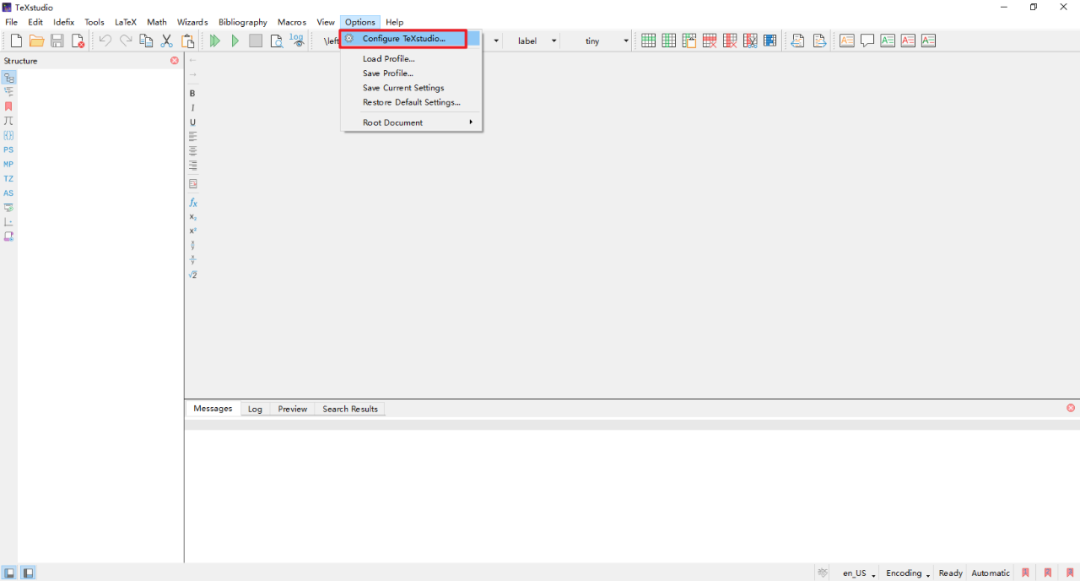This screenshot has width=1080, height=581.
Task: Click Load Profile... menu entry
Action: 388,59
